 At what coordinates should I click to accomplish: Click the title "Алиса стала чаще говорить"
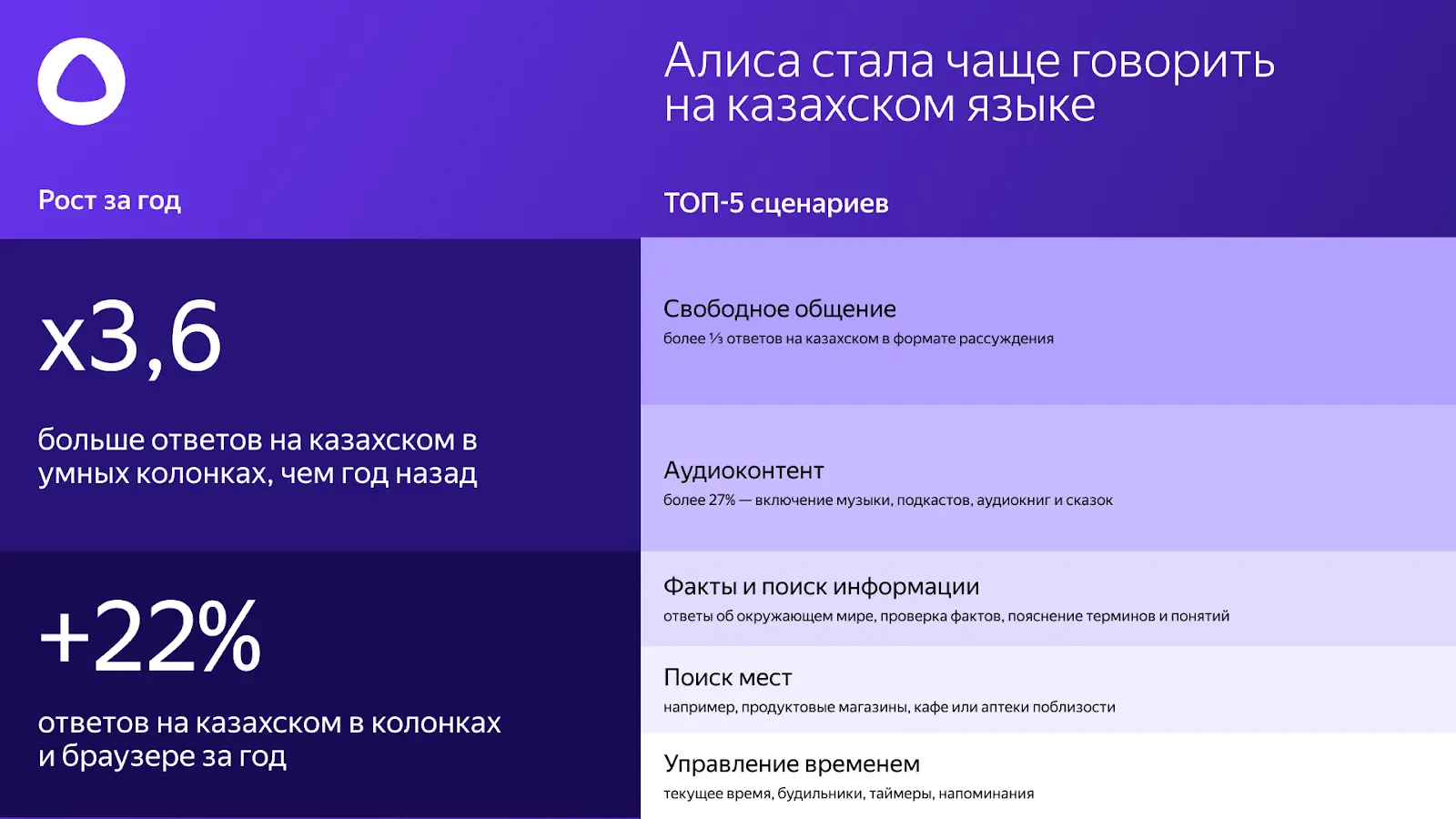968,62
